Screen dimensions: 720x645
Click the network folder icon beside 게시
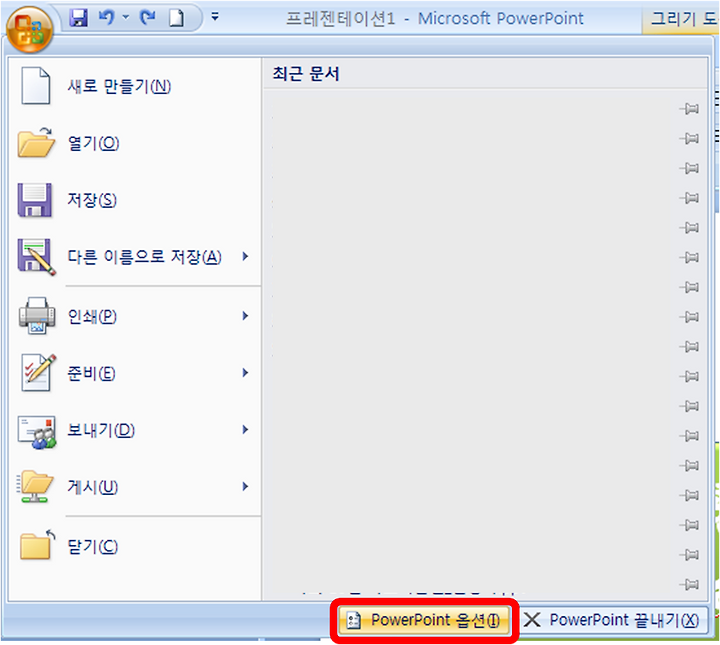[x=35, y=487]
